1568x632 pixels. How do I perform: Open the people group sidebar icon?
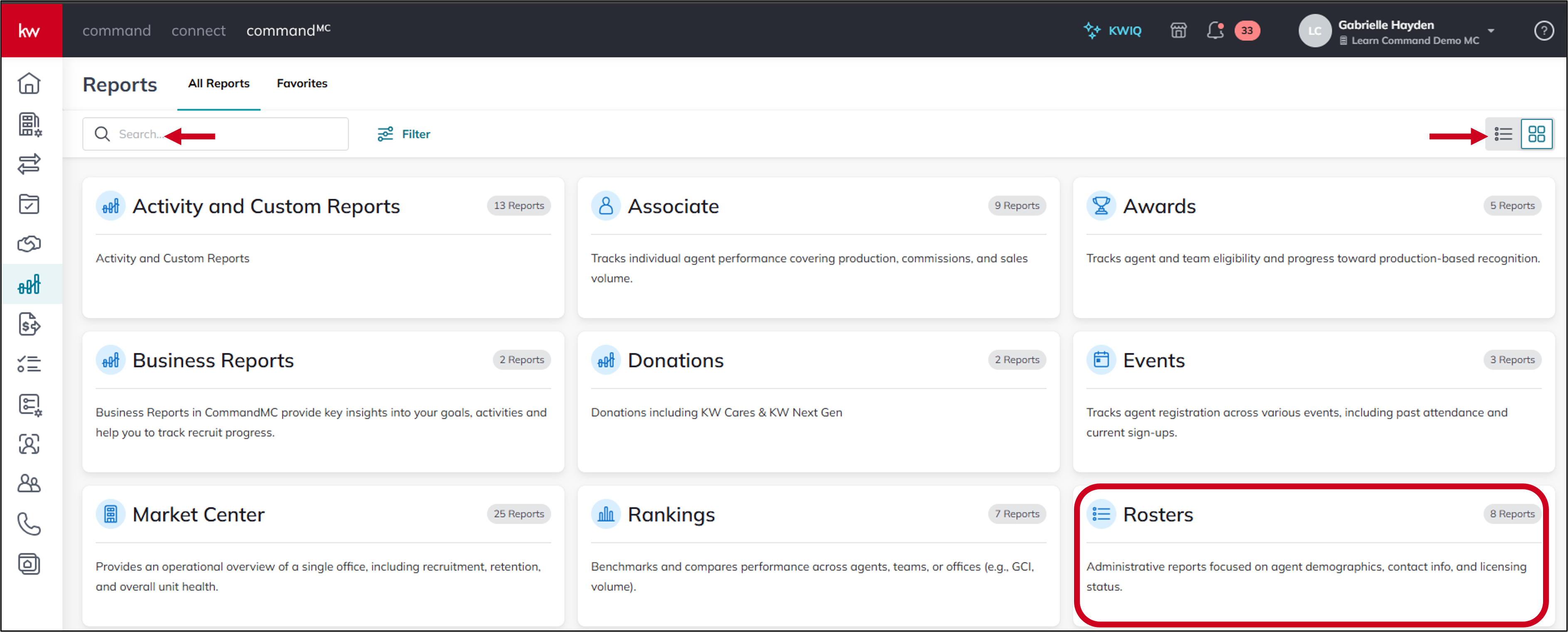tap(29, 484)
